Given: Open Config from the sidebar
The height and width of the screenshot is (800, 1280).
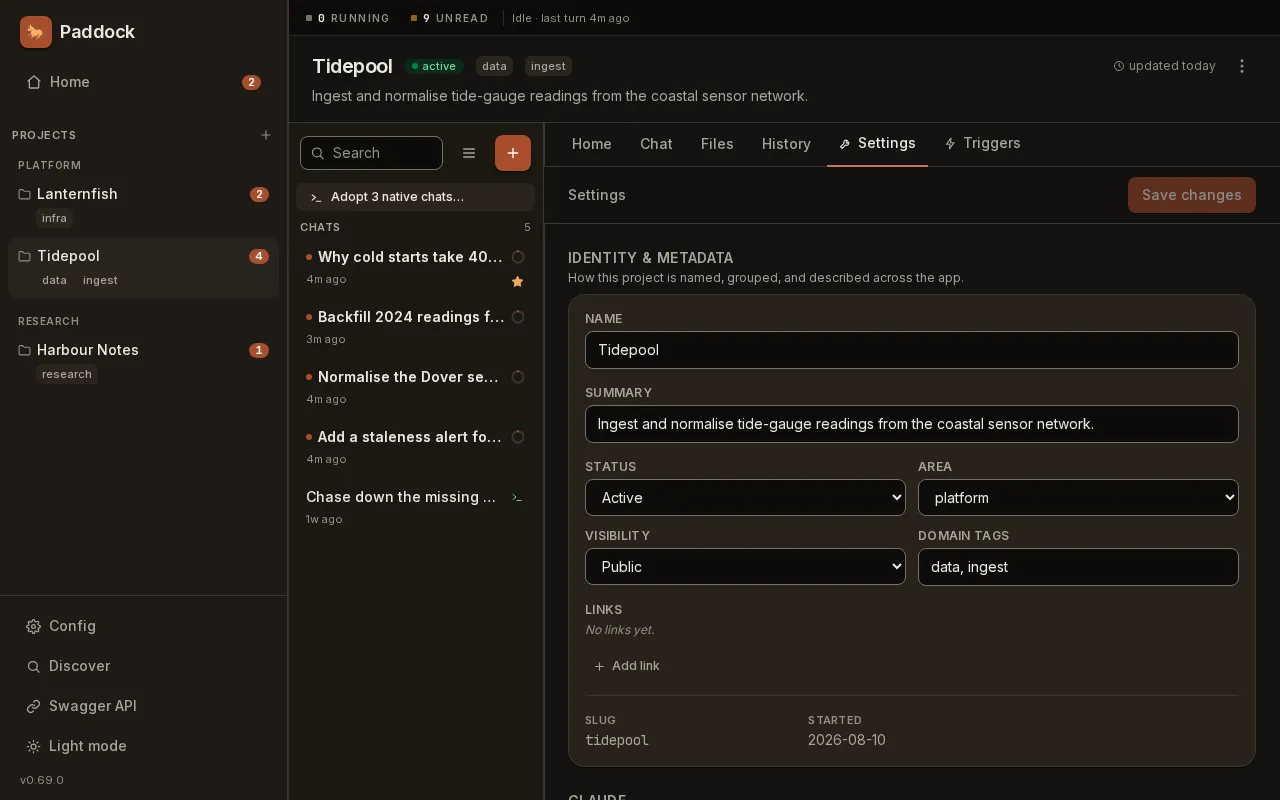Looking at the screenshot, I should tap(143, 626).
